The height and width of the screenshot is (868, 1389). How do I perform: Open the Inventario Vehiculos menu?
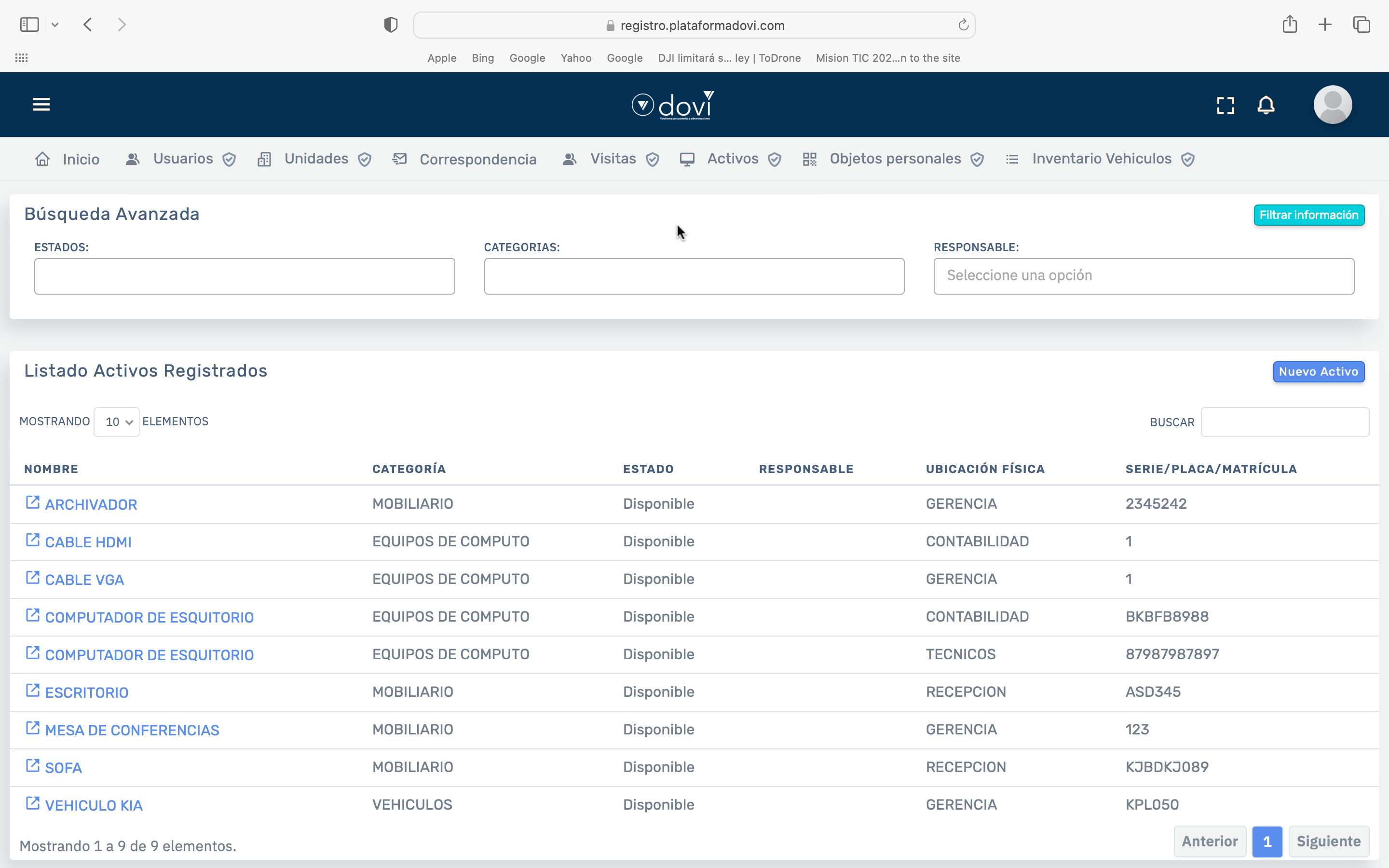(x=1101, y=159)
